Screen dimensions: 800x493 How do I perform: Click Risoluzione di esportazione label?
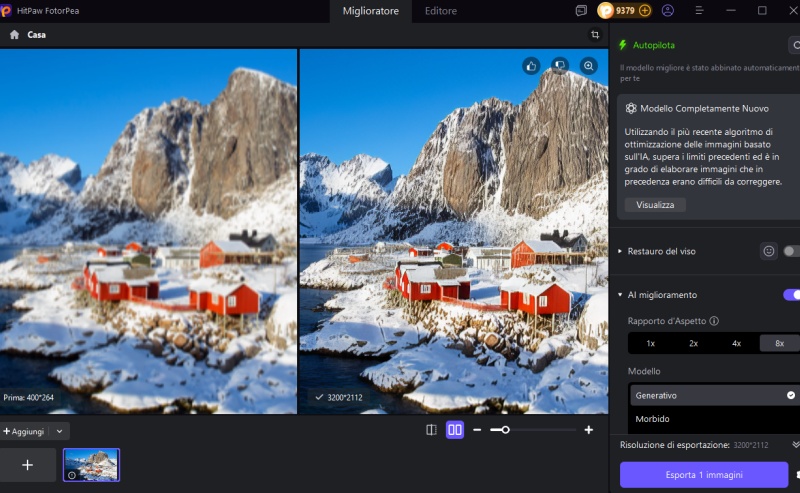click(x=674, y=445)
